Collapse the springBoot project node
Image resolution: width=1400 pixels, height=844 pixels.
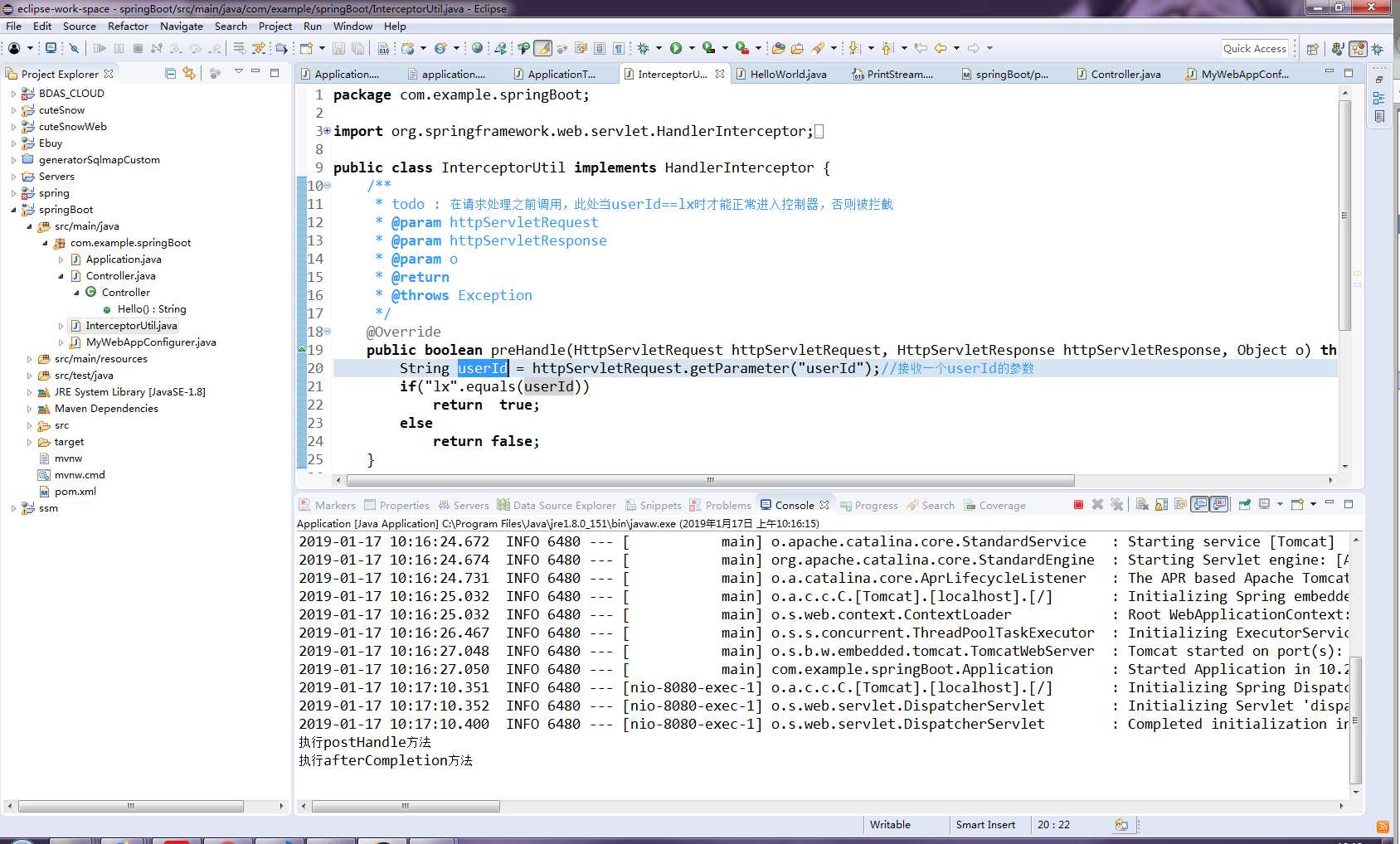point(13,210)
